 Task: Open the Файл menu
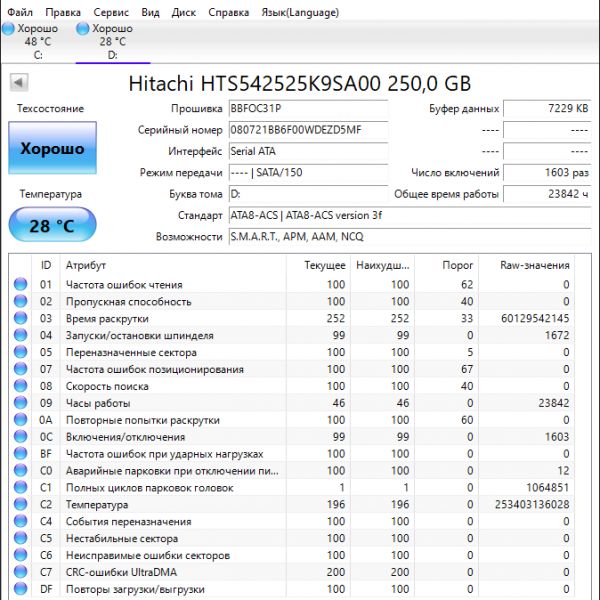pos(20,12)
